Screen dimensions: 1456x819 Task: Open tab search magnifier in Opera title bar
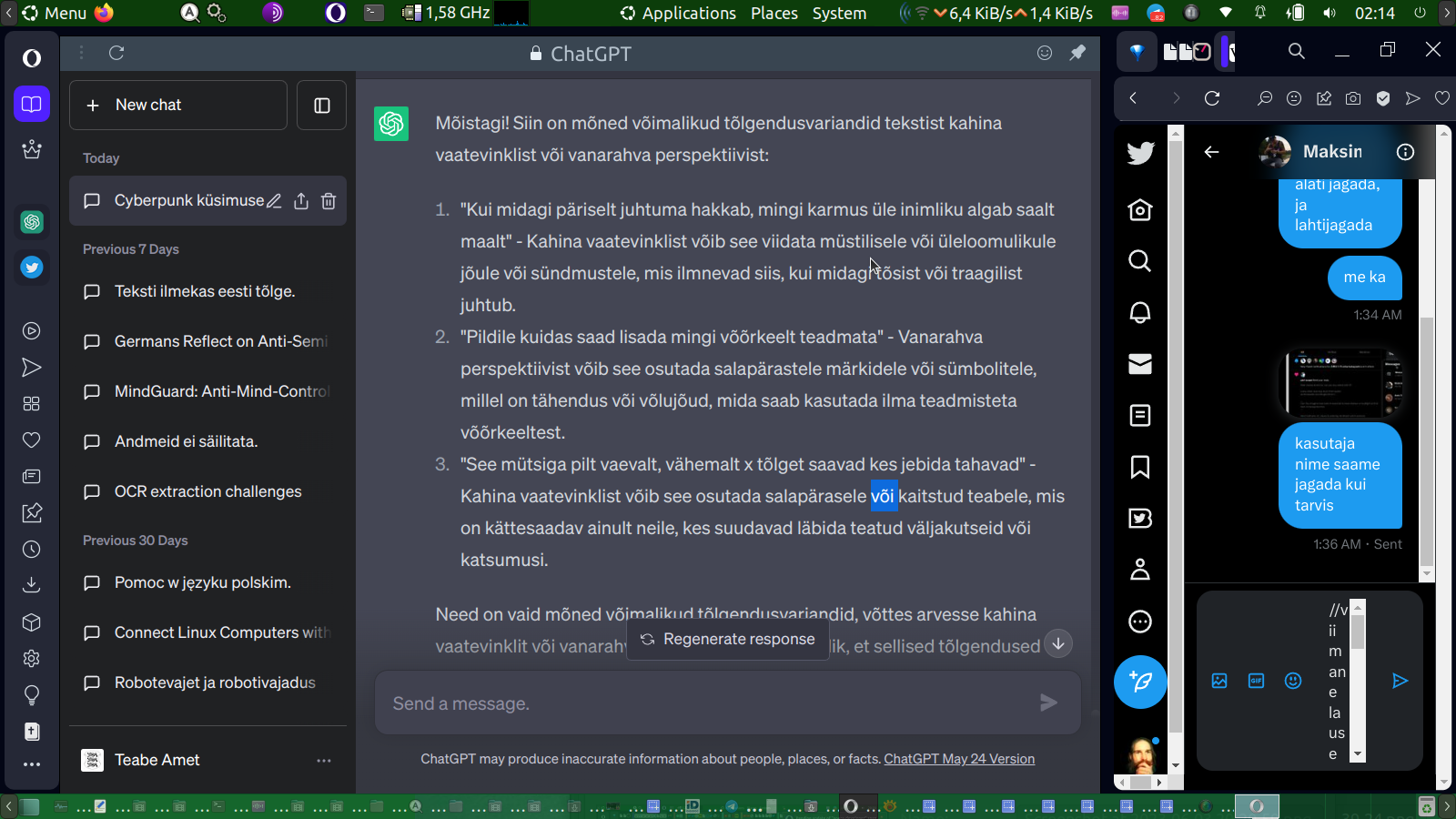click(x=1297, y=51)
